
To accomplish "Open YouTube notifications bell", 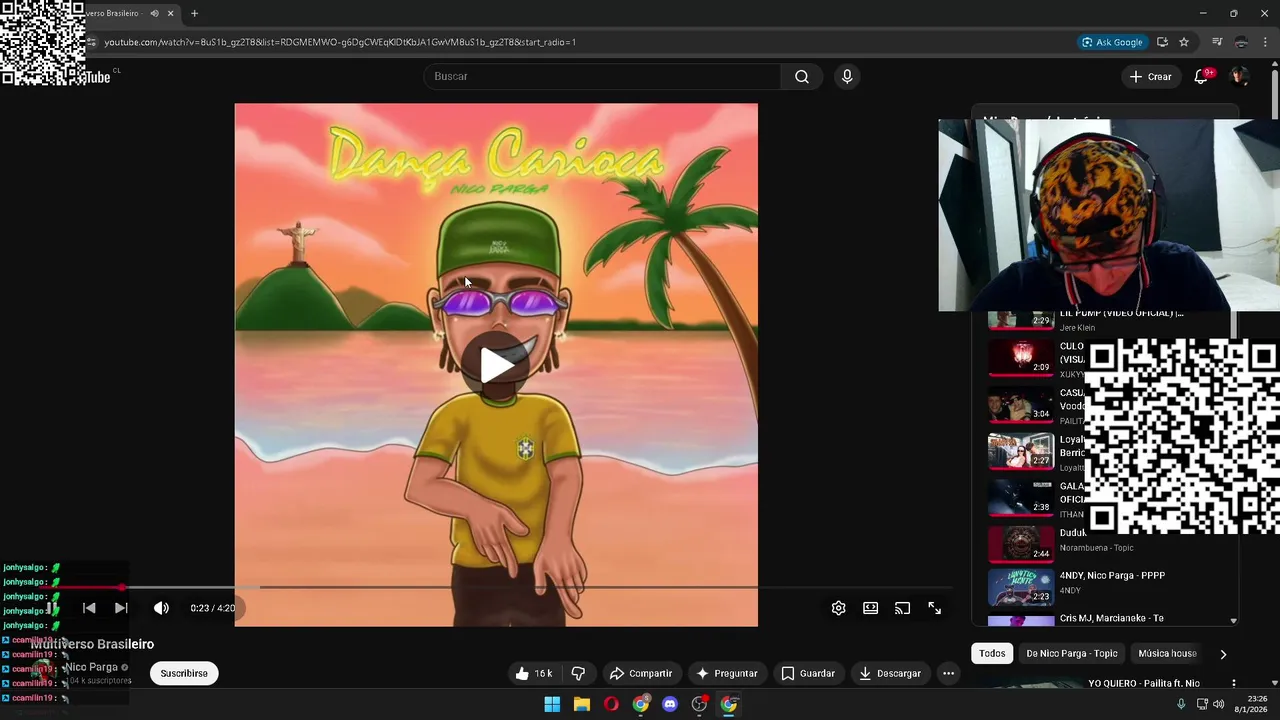I will pos(1201,77).
